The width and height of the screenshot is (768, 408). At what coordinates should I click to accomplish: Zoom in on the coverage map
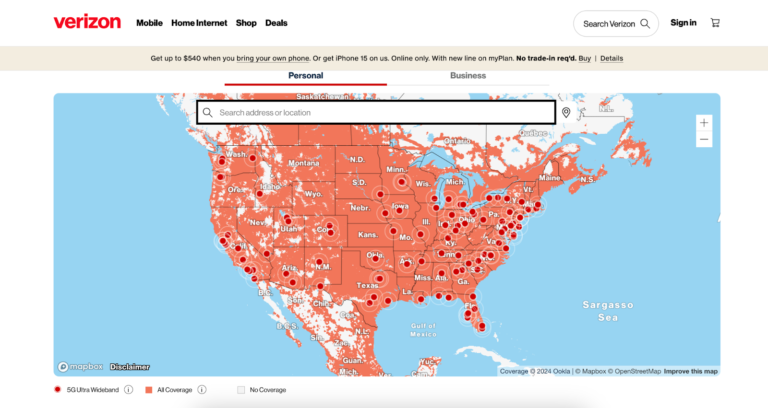coord(705,122)
